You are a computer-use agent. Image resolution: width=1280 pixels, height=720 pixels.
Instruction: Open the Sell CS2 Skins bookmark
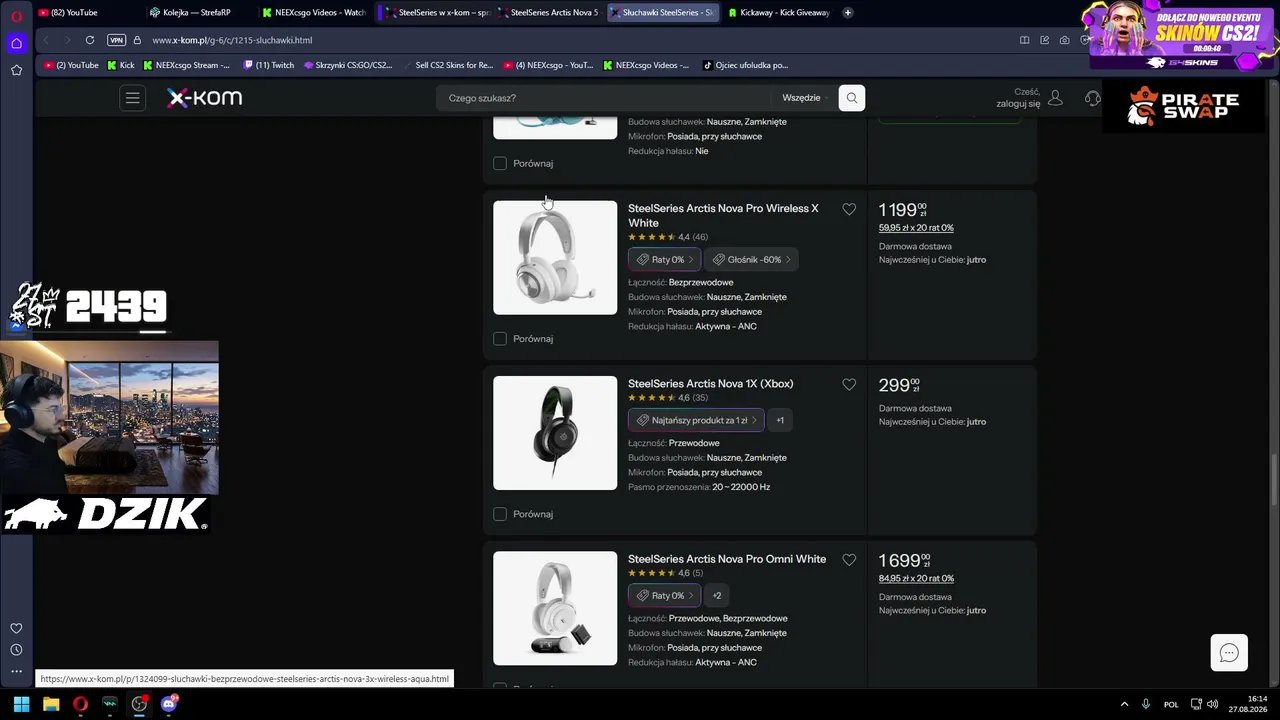pyautogui.click(x=448, y=65)
